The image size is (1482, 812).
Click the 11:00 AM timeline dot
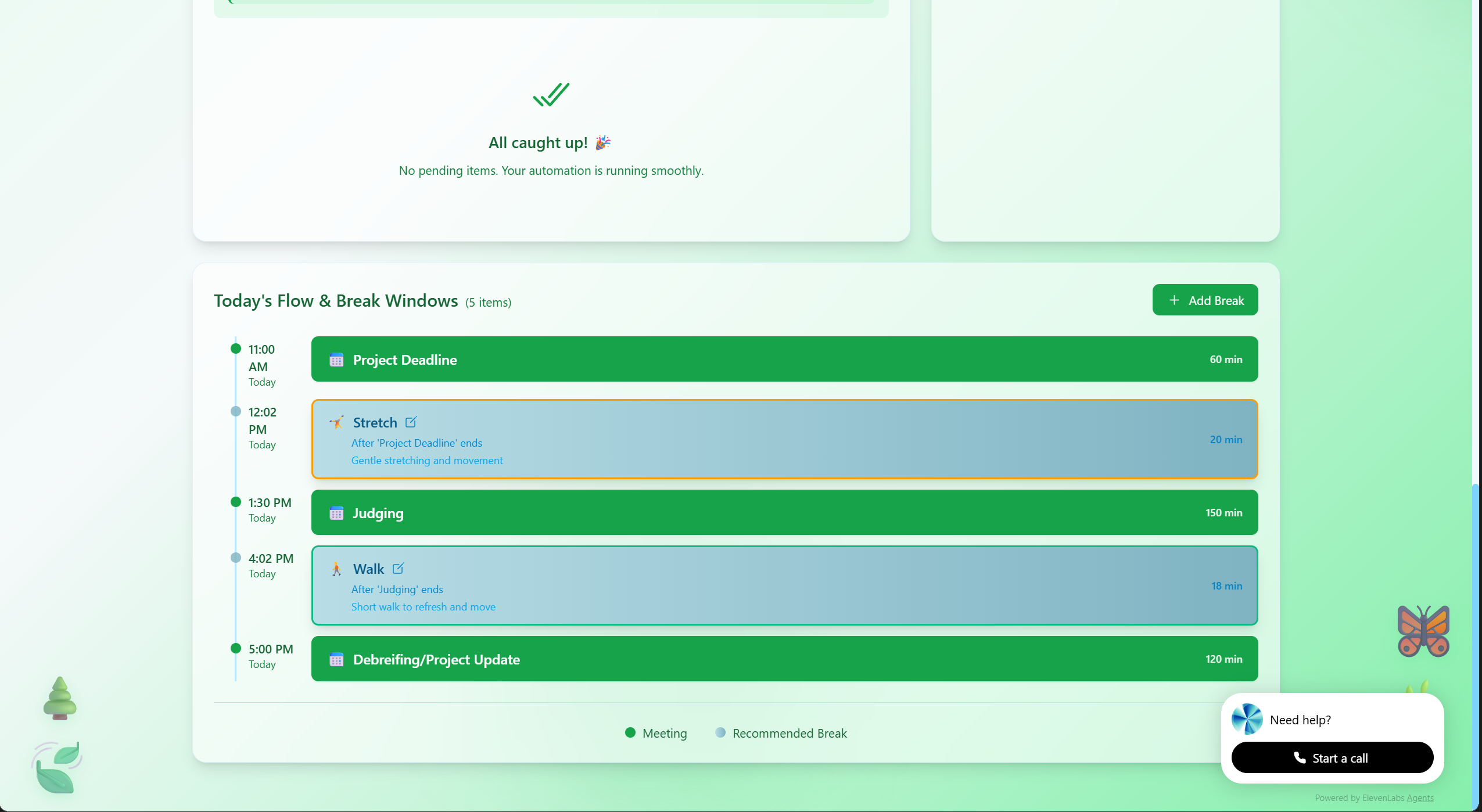tap(236, 349)
